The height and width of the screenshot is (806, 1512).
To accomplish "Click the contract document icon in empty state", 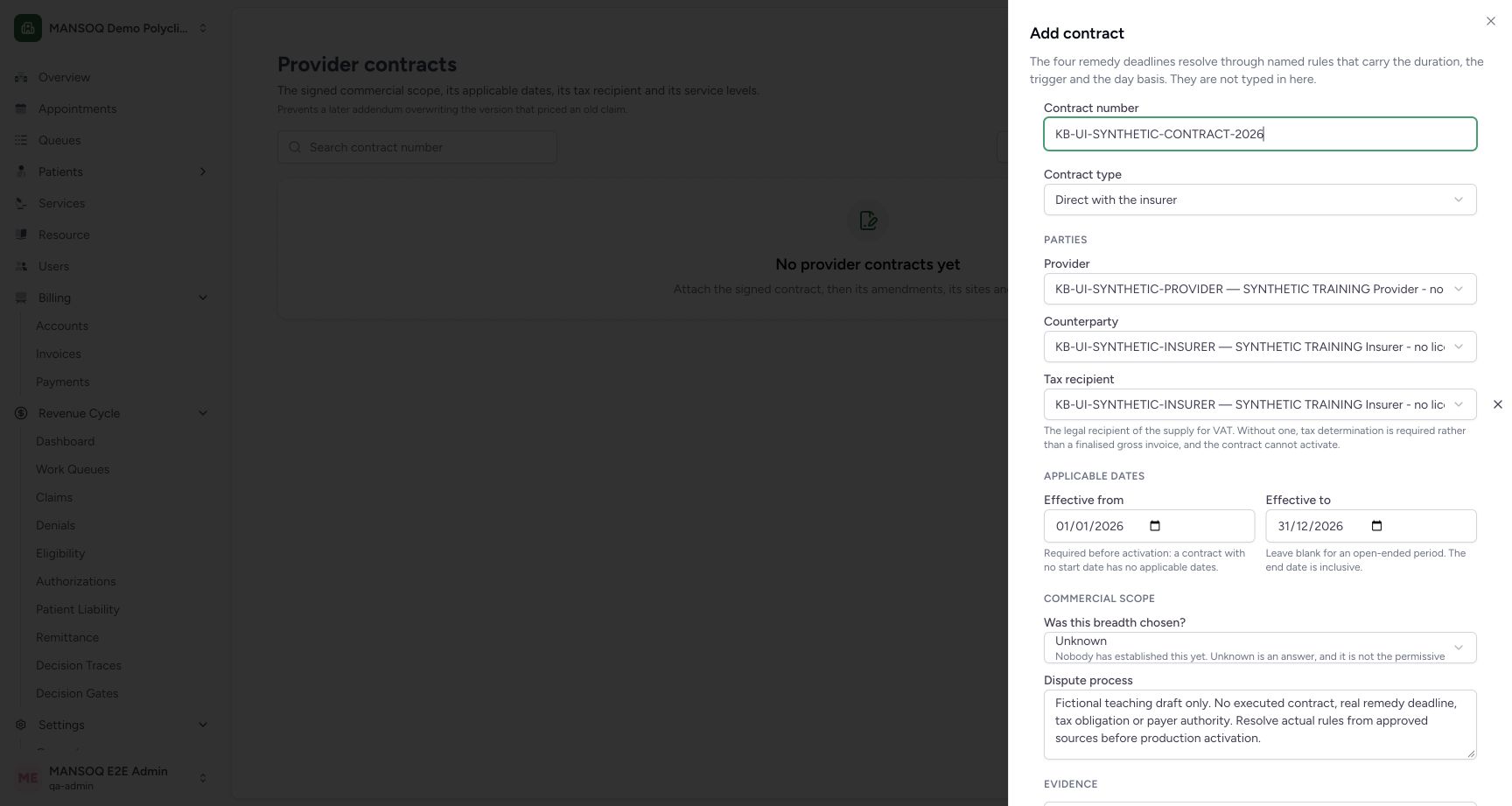I will [x=868, y=221].
